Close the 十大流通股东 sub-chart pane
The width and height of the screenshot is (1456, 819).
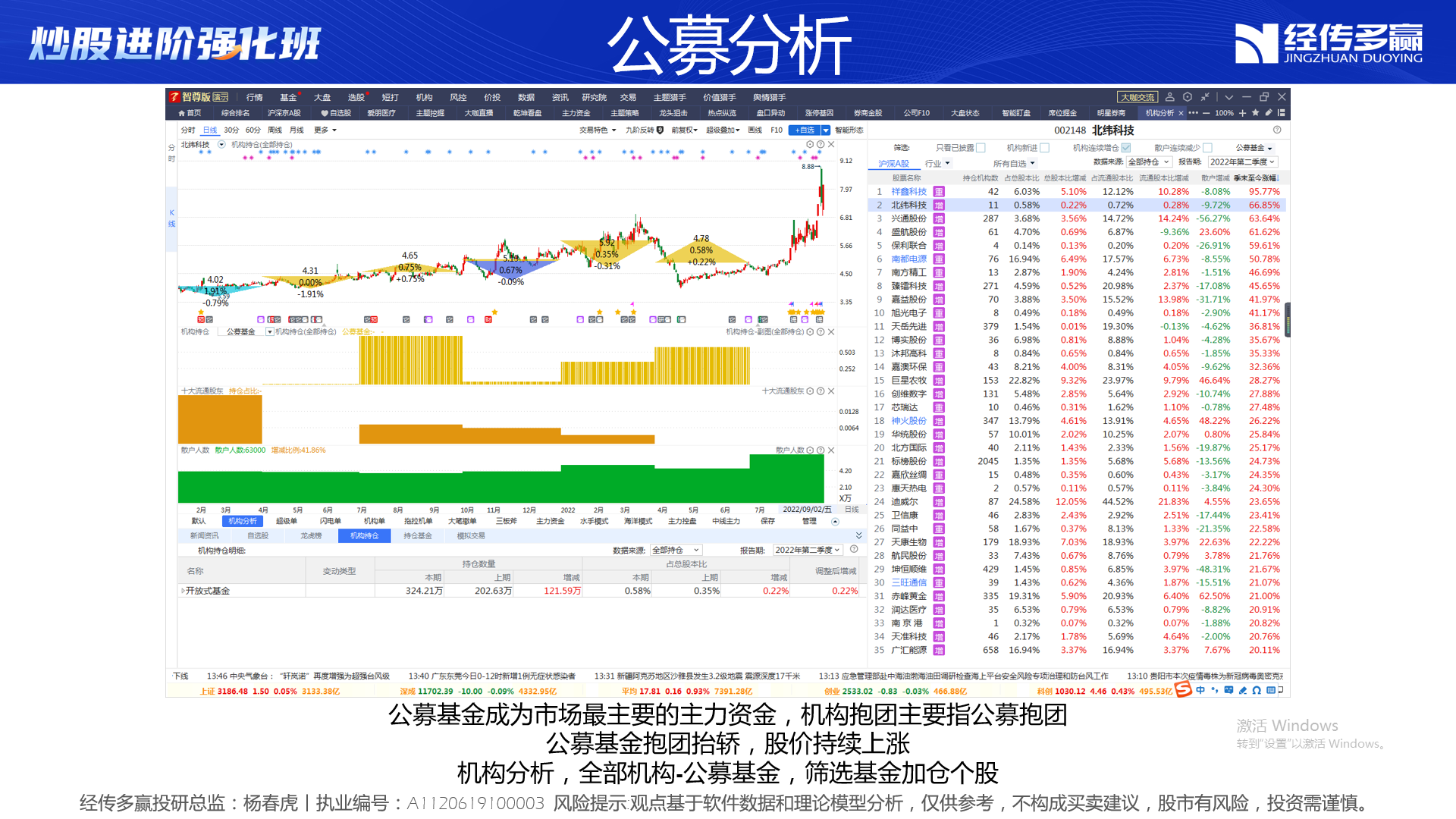tap(831, 391)
